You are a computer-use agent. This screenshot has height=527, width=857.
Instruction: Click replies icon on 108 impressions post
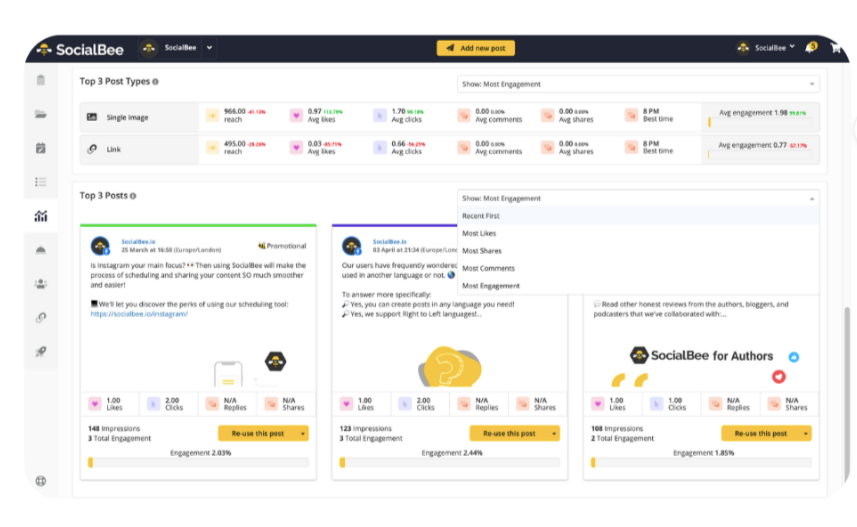(x=715, y=404)
